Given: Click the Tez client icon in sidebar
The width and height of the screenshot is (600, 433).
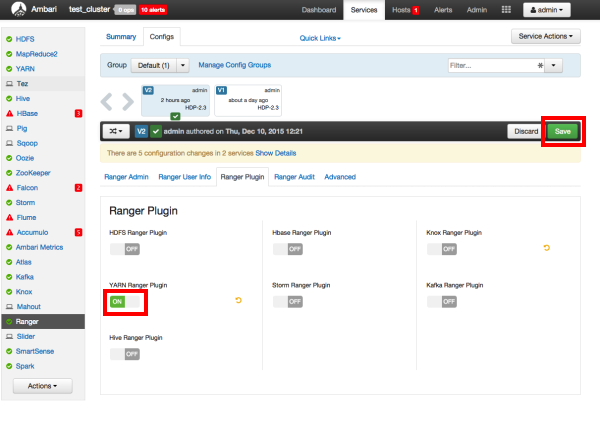Looking at the screenshot, I should pos(9,84).
